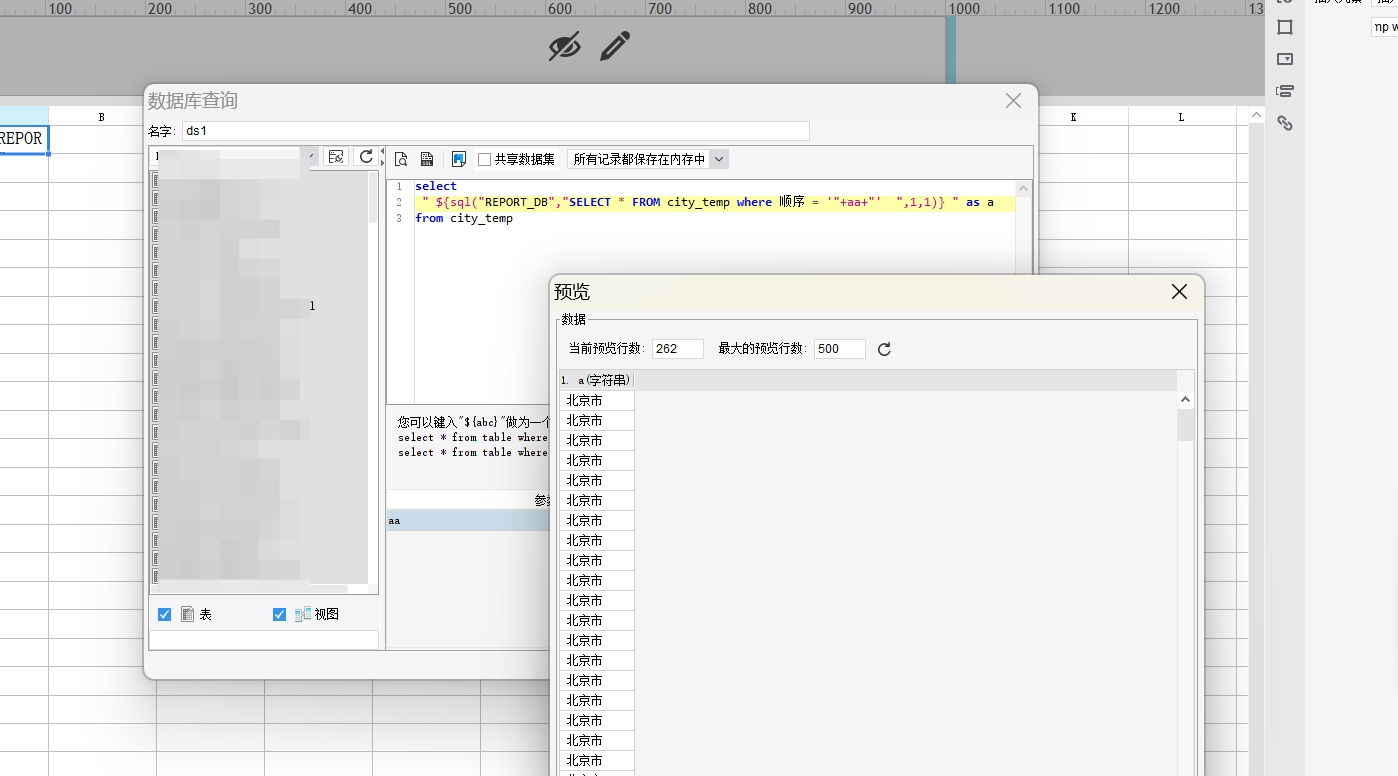Open the 所有记录都保存在内存中 dropdown
The height and width of the screenshot is (776, 1398).
(x=719, y=159)
